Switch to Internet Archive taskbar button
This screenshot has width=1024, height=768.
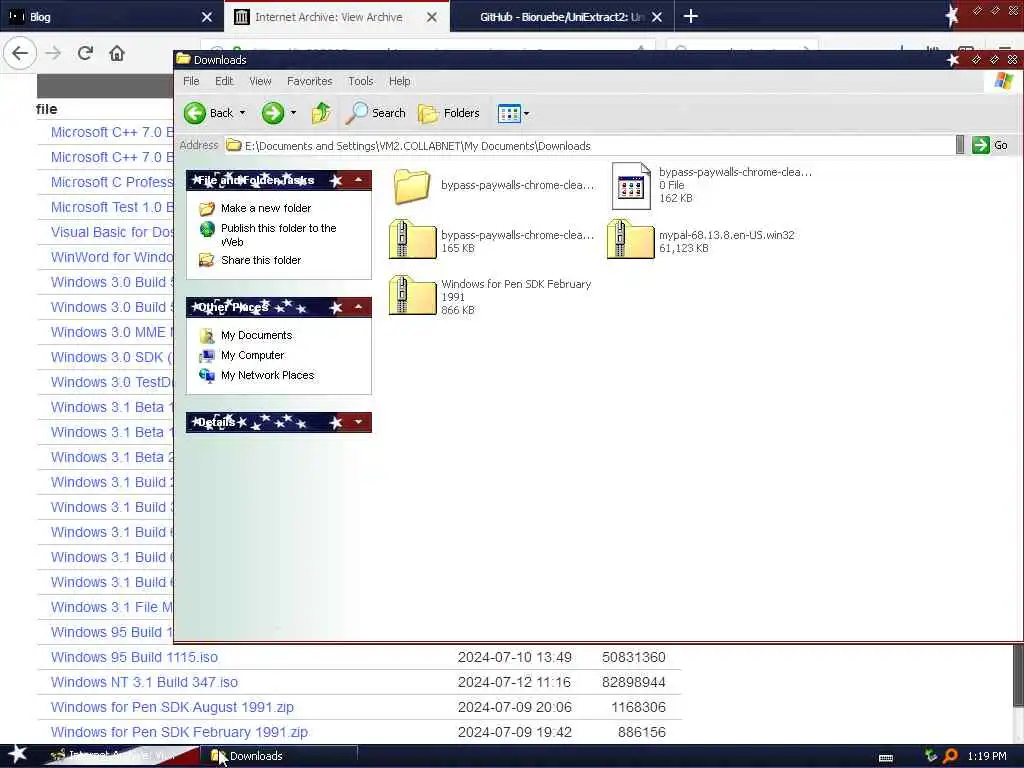click(121, 756)
